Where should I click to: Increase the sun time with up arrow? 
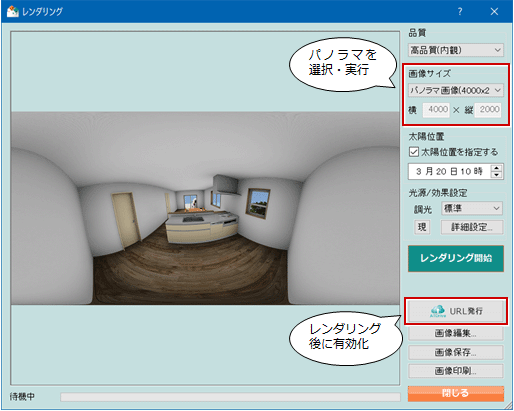coord(497,168)
